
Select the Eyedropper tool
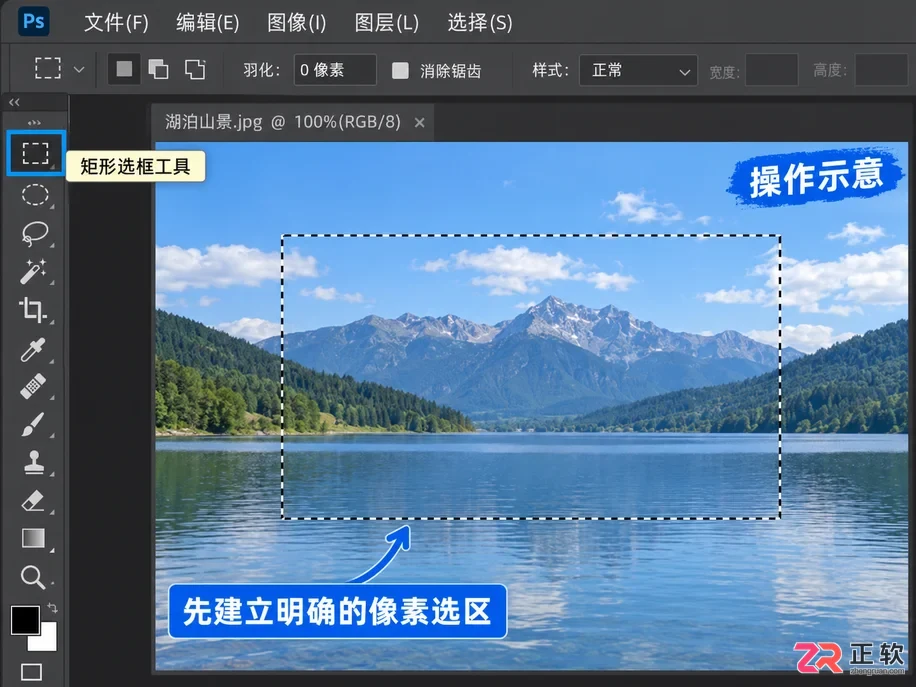(33, 349)
